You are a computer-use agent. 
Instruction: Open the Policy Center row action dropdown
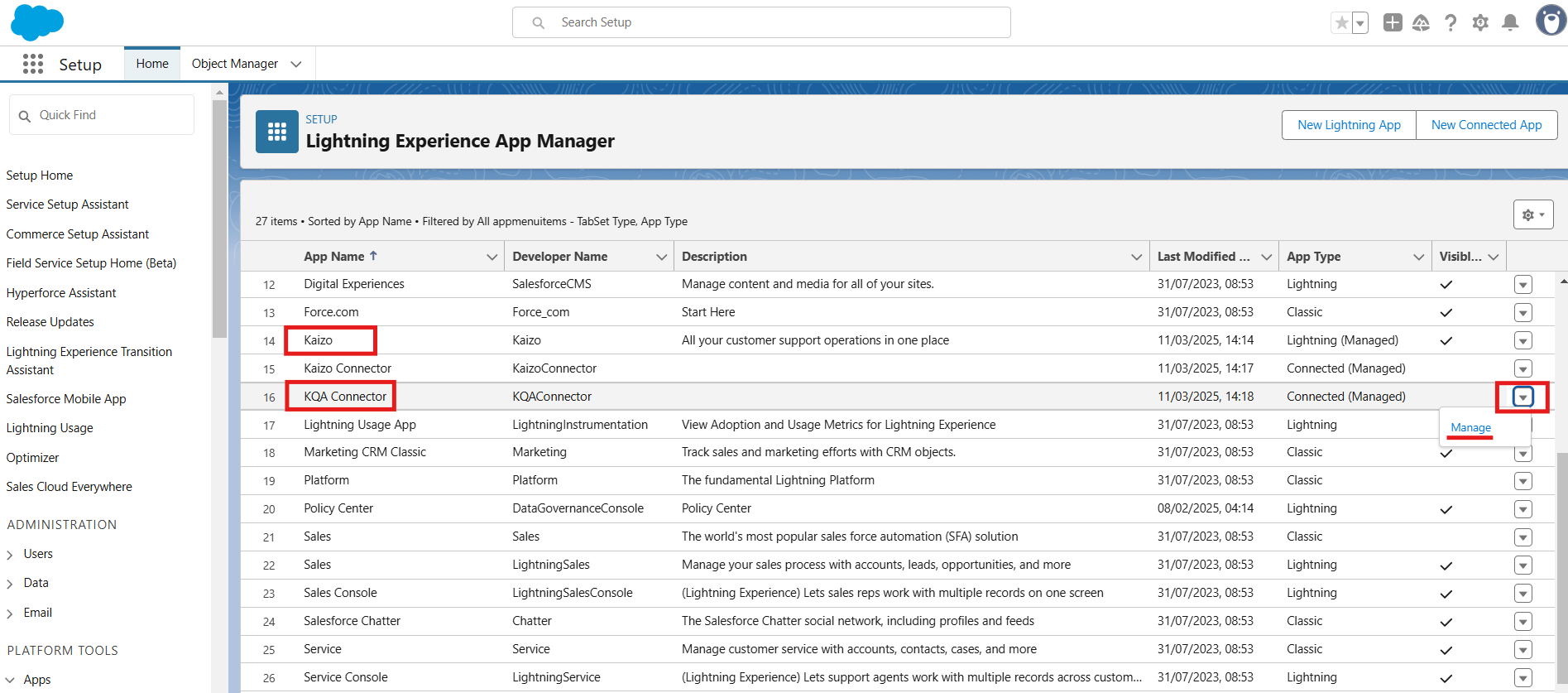tap(1522, 508)
